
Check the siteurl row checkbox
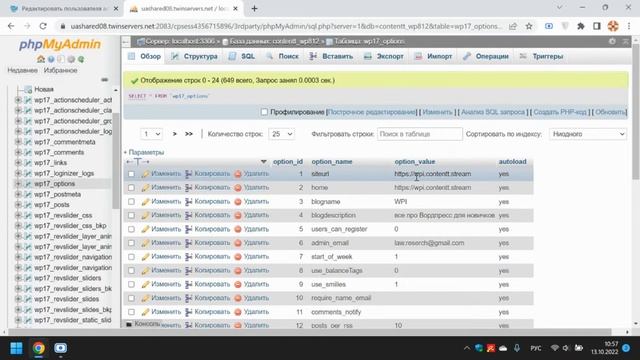pos(131,174)
